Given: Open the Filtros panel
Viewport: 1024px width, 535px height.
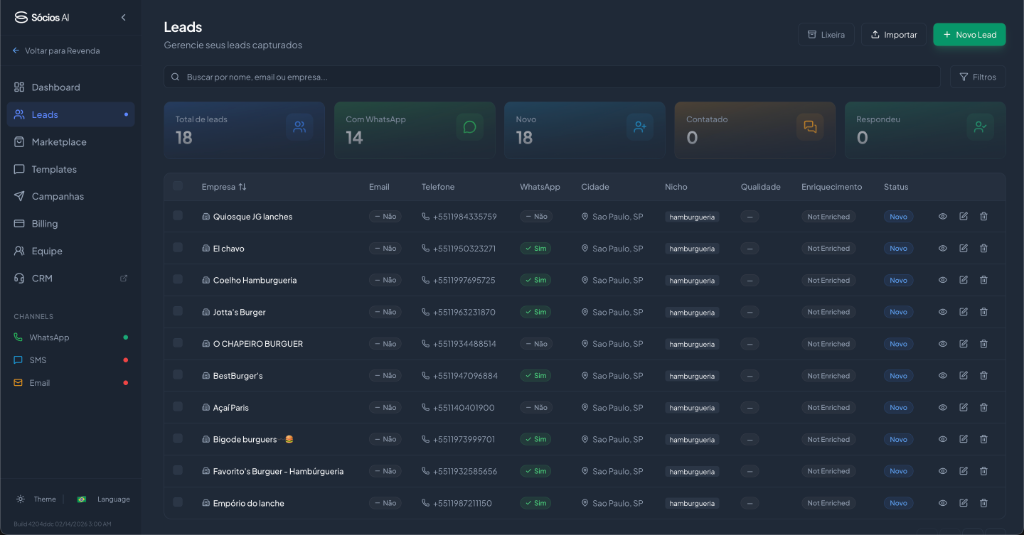Looking at the screenshot, I should (x=978, y=77).
